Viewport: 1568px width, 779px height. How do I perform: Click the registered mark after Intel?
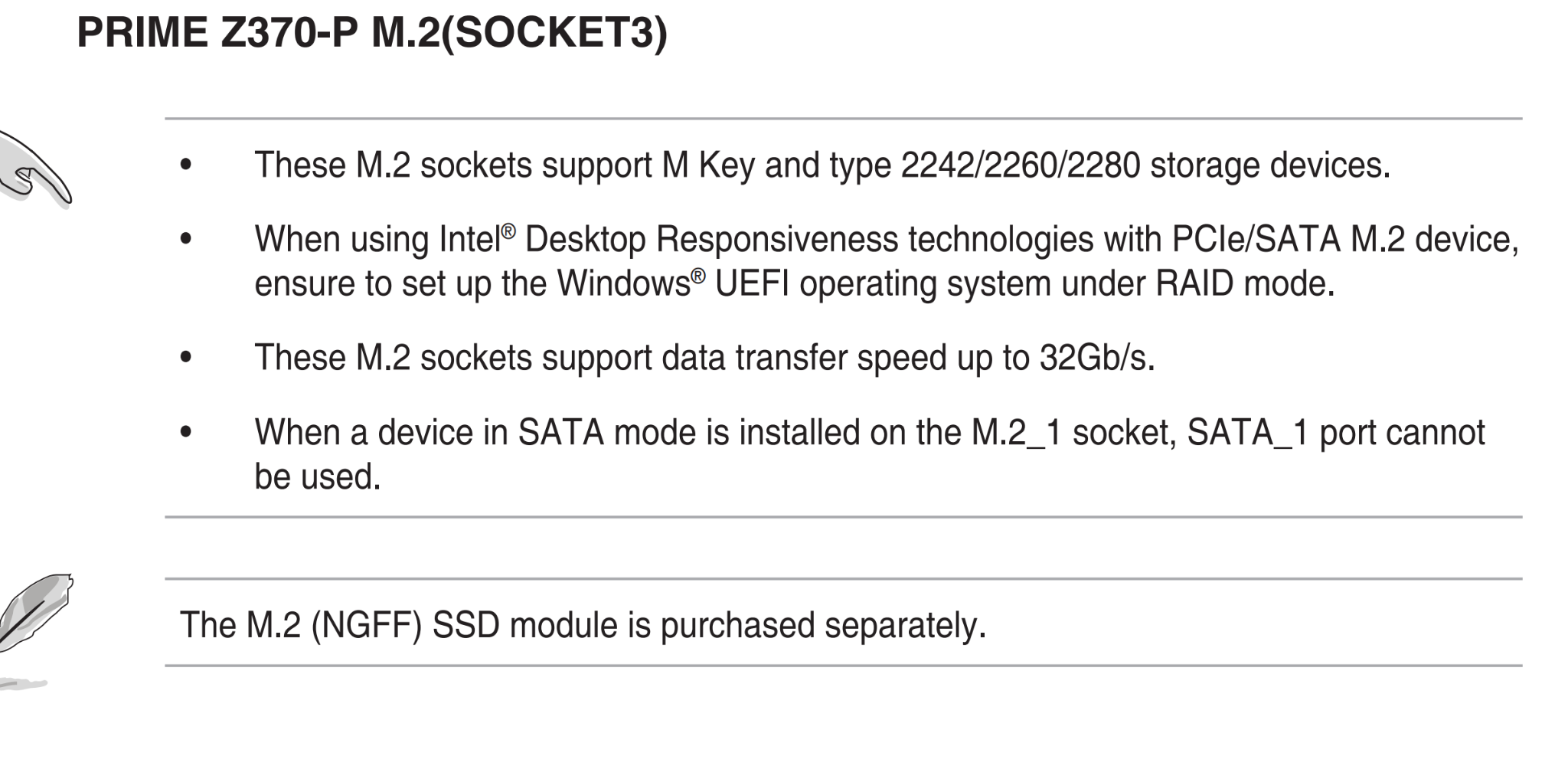pos(508,231)
